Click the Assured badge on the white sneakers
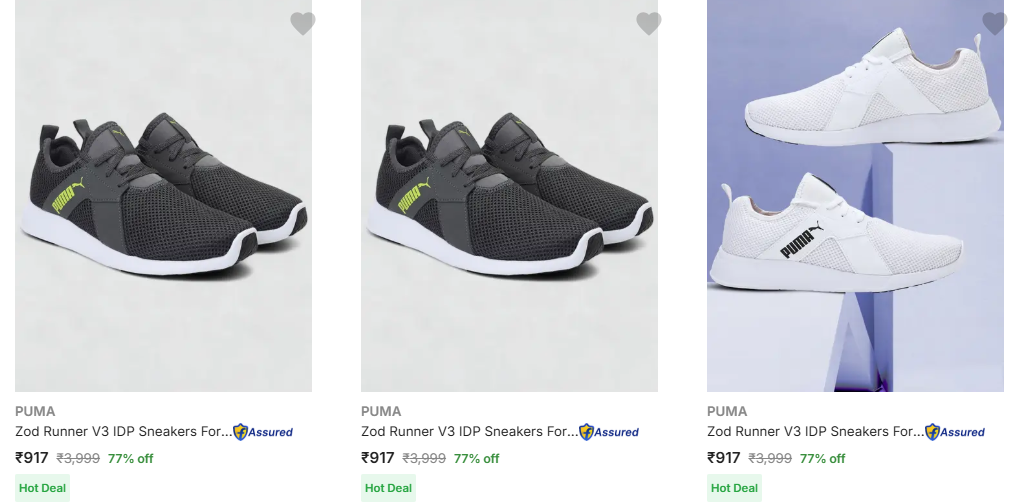Image resolution: width=1026 pixels, height=504 pixels. click(x=955, y=432)
